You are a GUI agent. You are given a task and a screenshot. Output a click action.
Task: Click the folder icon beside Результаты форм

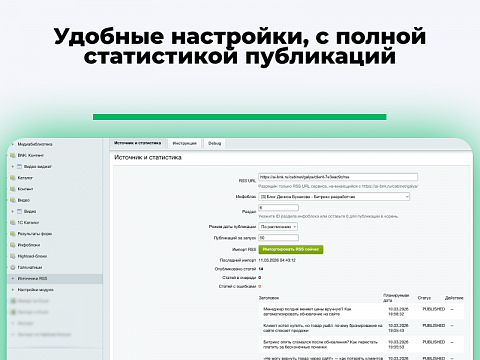(13, 234)
